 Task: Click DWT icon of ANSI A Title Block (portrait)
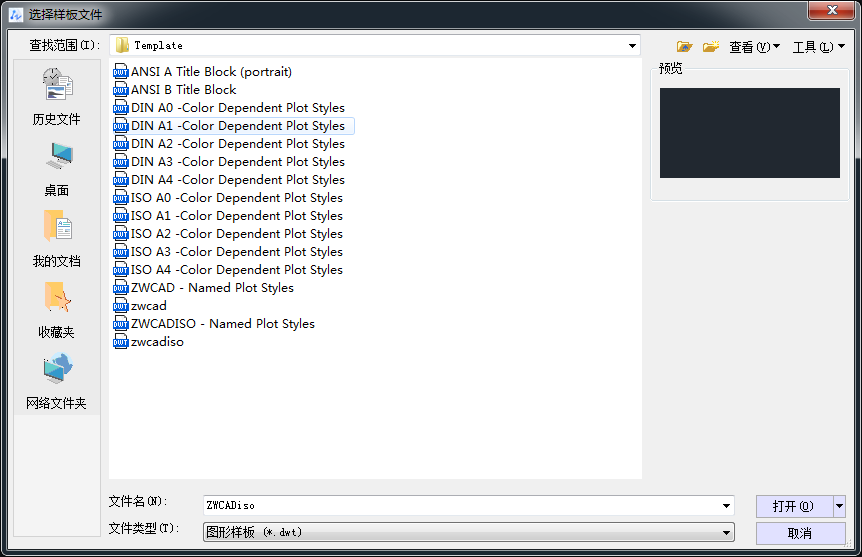[120, 71]
